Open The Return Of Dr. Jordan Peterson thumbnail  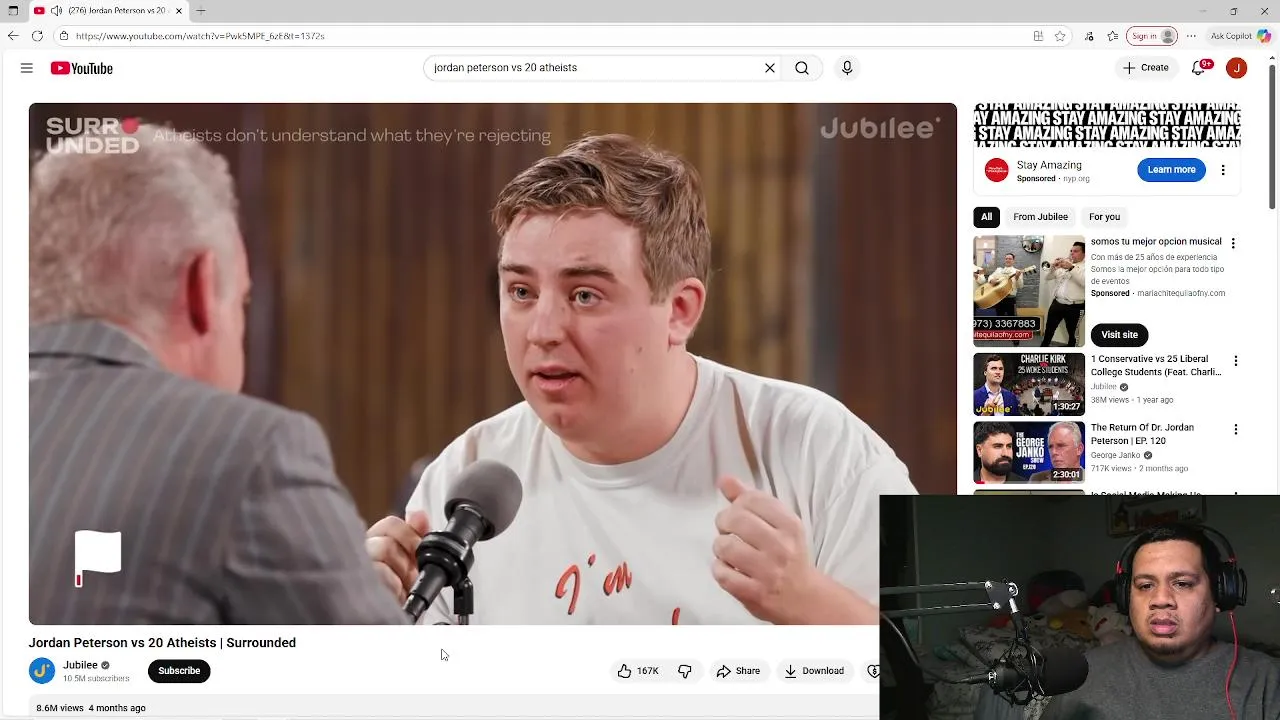[x=1029, y=452]
